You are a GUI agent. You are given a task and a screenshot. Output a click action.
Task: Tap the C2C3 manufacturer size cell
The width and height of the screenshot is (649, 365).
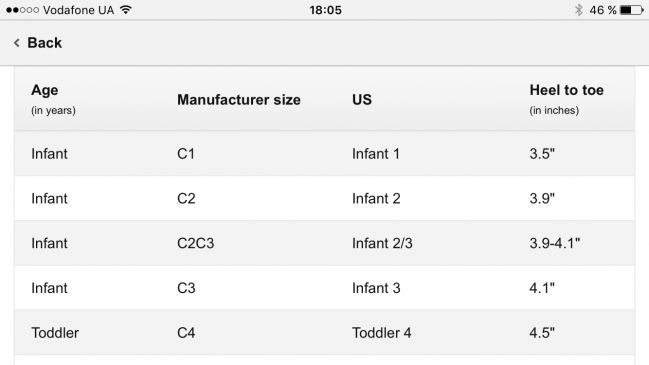point(195,243)
